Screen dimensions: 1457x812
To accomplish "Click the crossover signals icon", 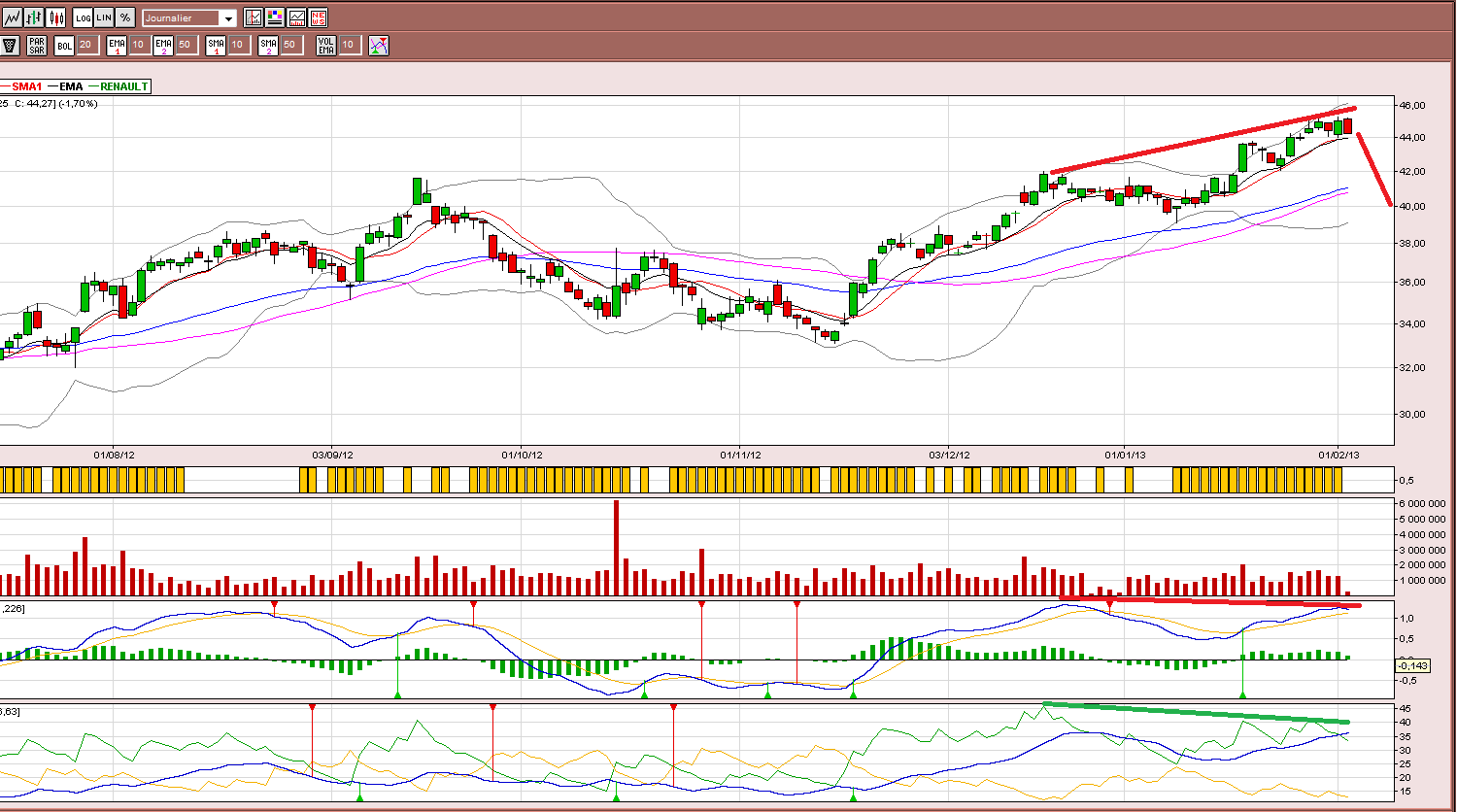I will coord(379,45).
